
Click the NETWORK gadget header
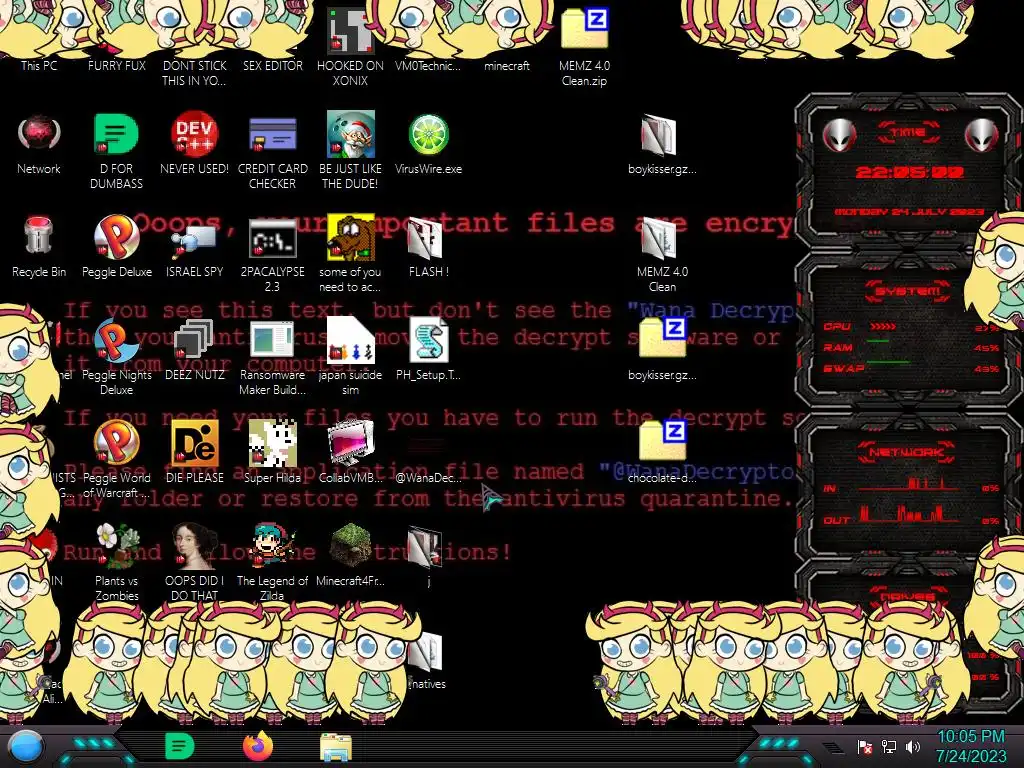pos(906,451)
